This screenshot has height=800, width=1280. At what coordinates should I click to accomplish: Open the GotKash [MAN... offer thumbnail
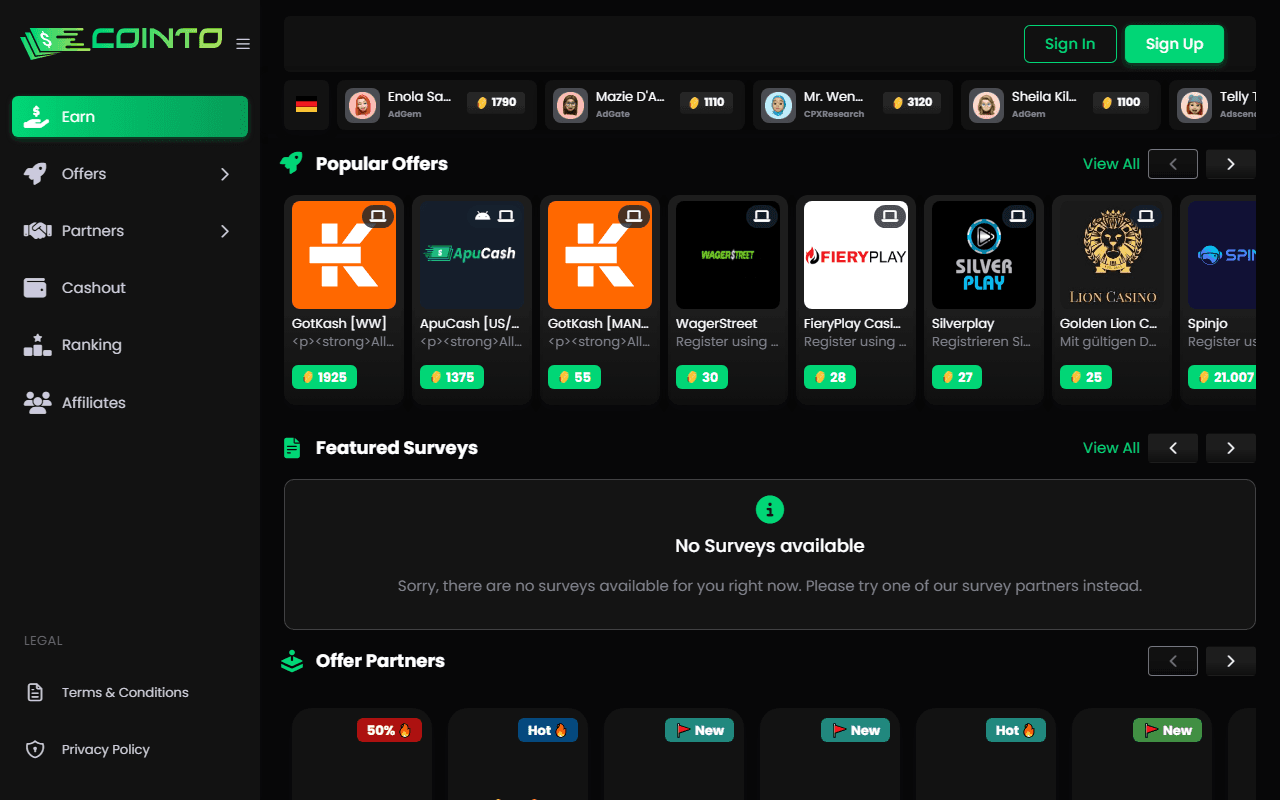pyautogui.click(x=600, y=255)
